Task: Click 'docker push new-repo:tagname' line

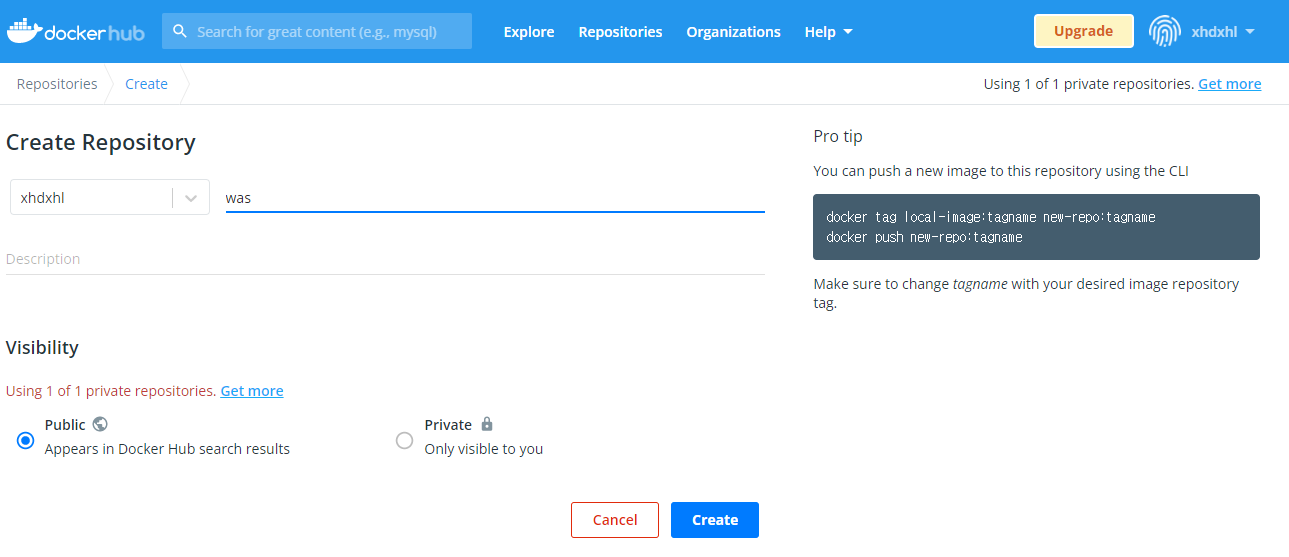Action: pos(924,237)
